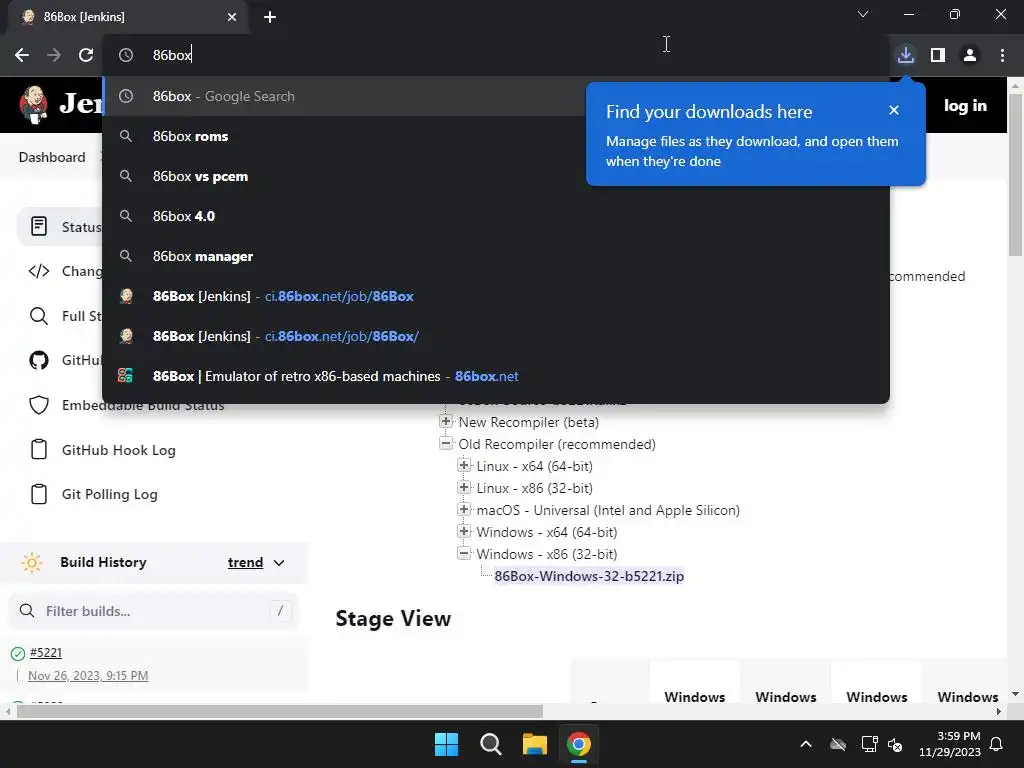This screenshot has height=768, width=1024.
Task: Expand Linux - x64 (64-bit) node
Action: coord(464,466)
